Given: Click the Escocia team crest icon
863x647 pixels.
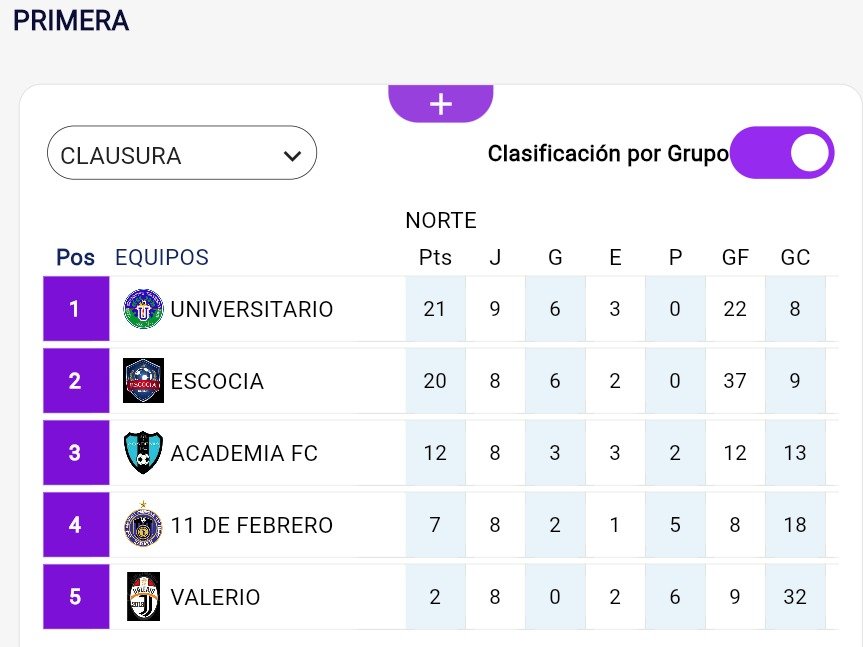Looking at the screenshot, I should click(x=143, y=381).
